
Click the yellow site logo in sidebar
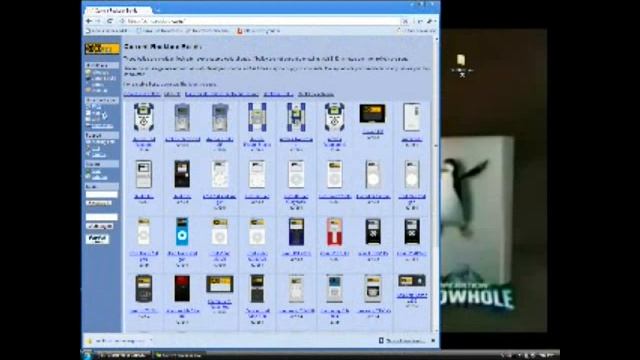(x=102, y=49)
